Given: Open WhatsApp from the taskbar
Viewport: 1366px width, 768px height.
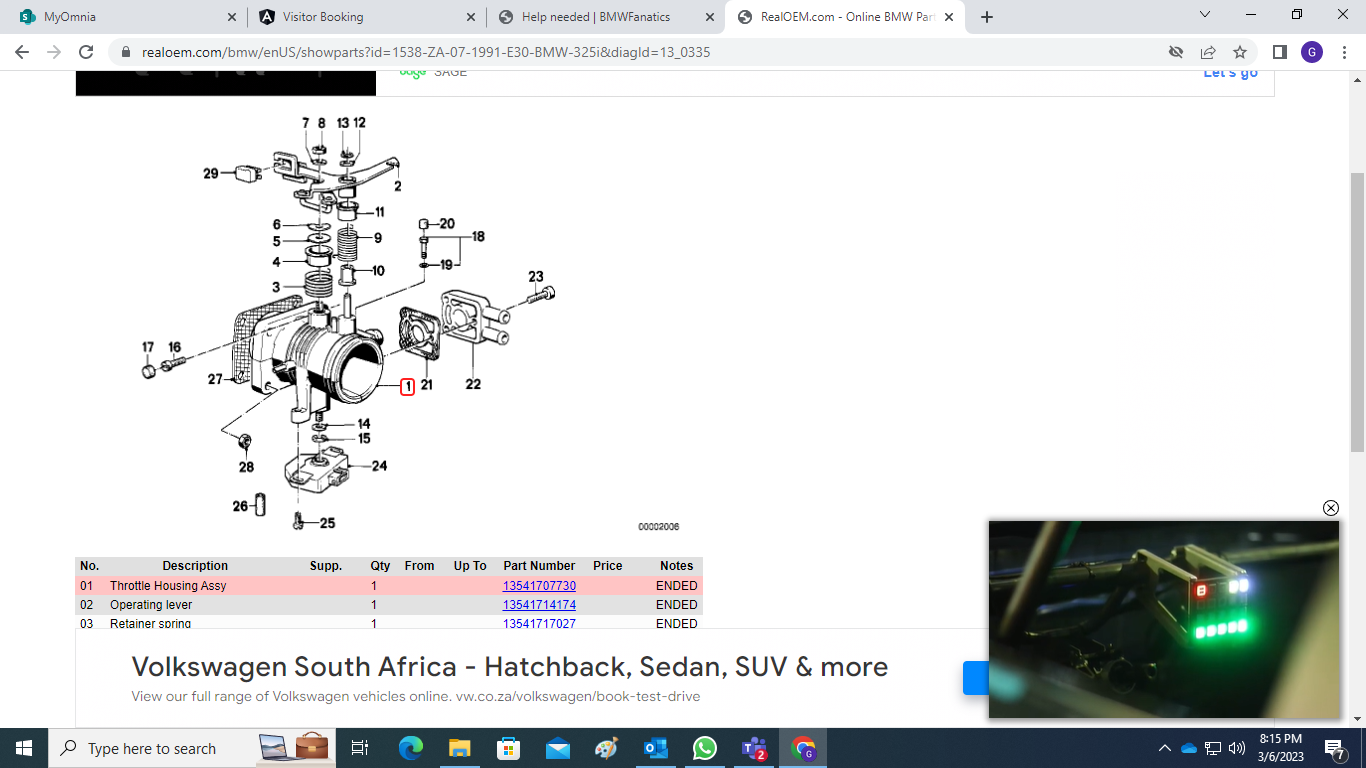Looking at the screenshot, I should (704, 748).
